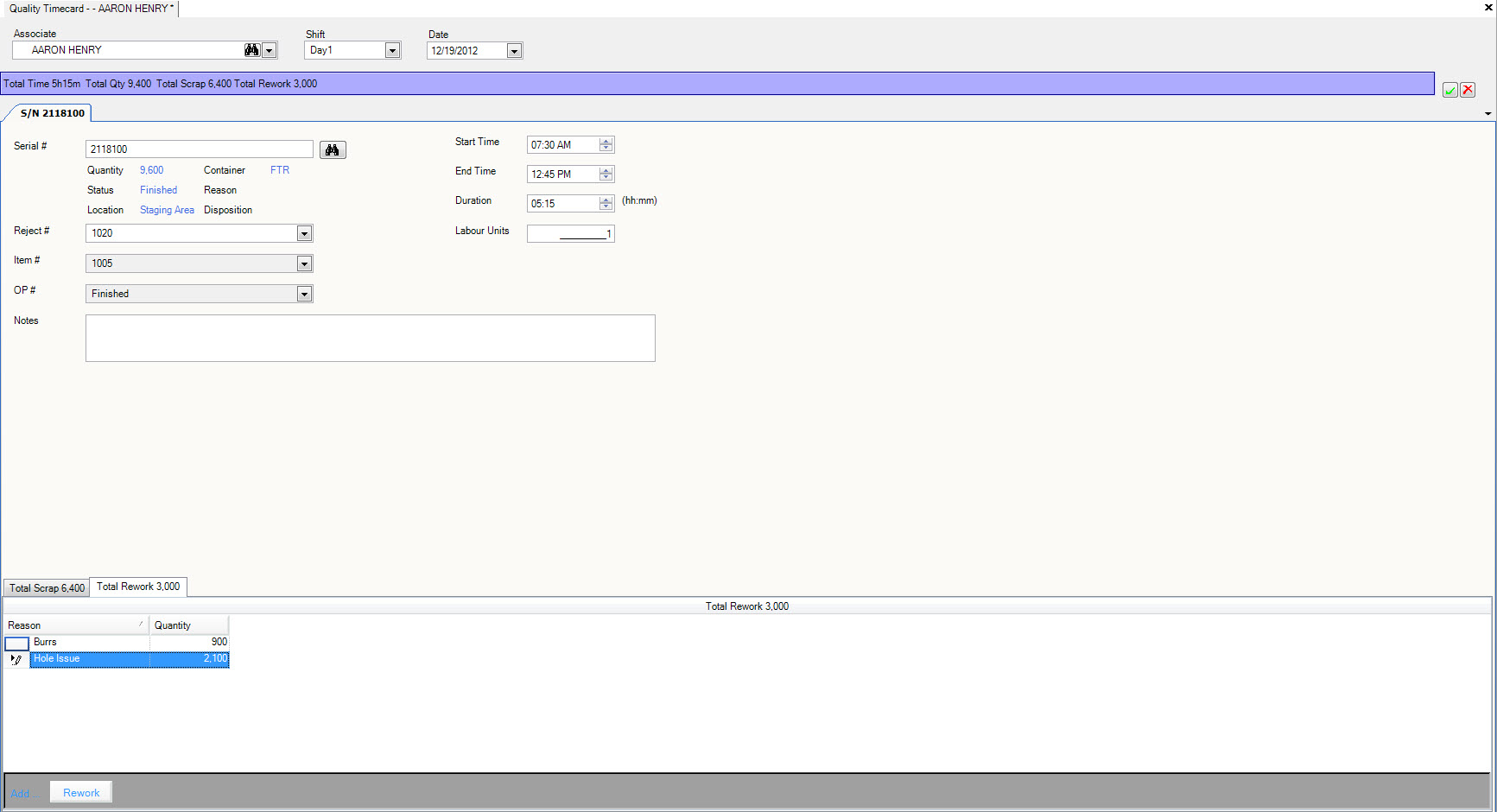Switch to the Total Scrap 6,400 tab
Viewport: 1497px width, 812px height.
(47, 588)
